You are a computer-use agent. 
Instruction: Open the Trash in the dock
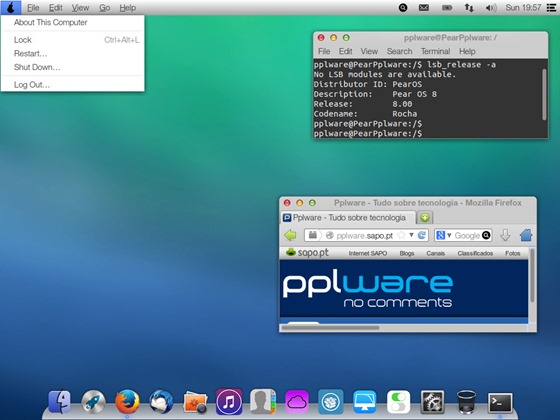[466, 402]
